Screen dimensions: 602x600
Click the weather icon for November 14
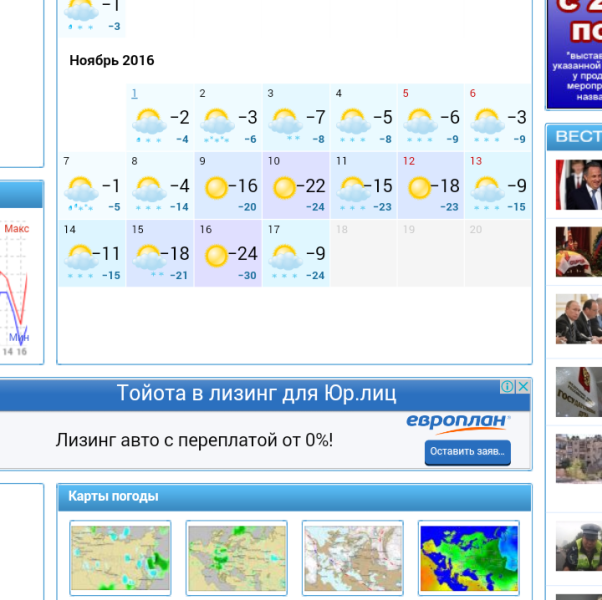click(80, 256)
